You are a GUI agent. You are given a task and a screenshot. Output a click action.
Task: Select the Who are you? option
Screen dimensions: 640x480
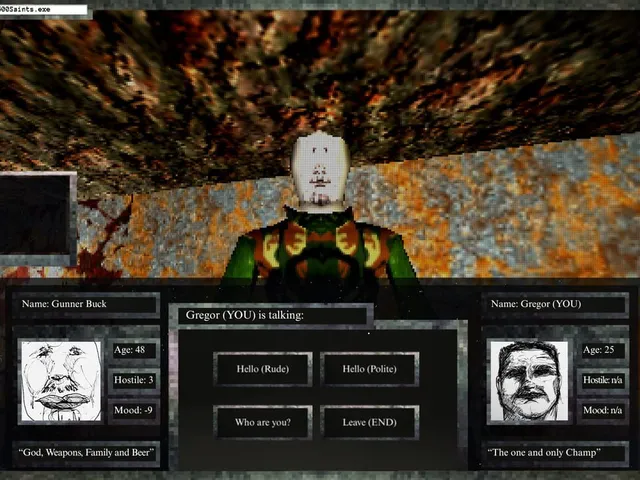263,422
